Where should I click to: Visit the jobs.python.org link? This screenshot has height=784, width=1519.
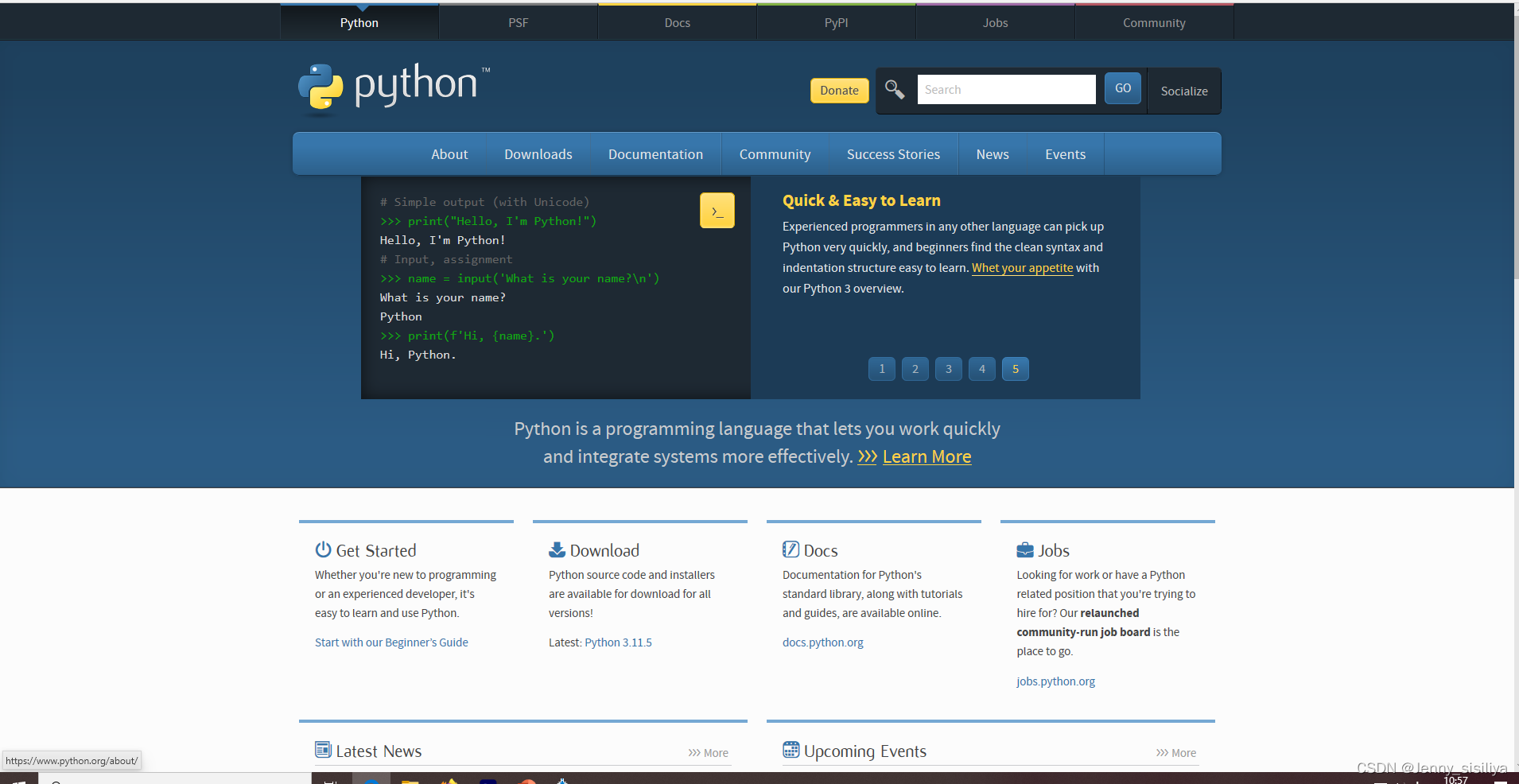1056,681
